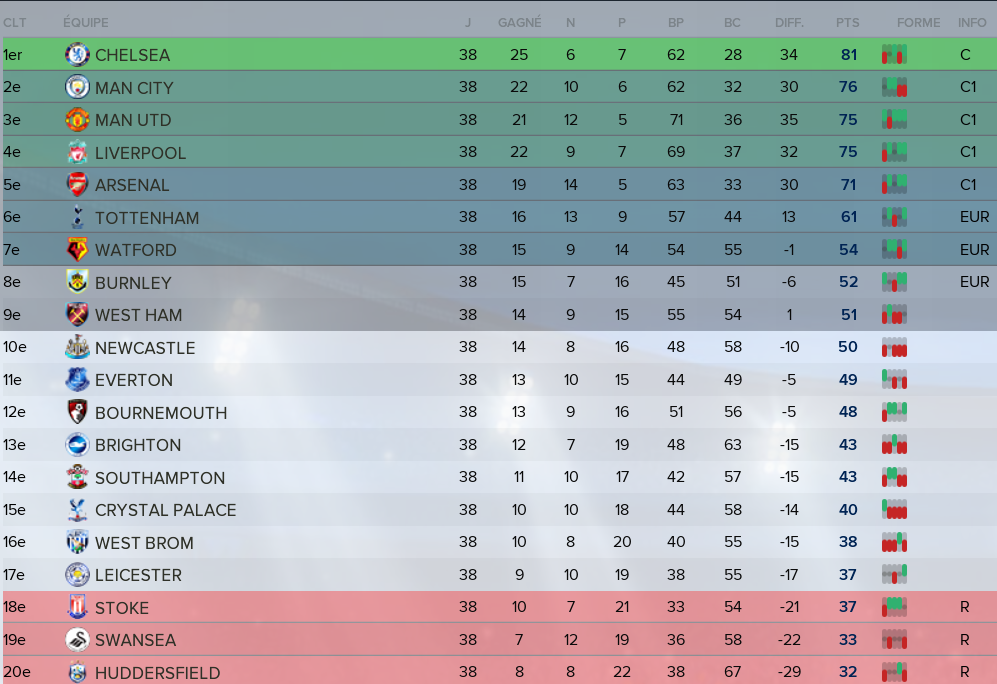Click the Chelsea club crest
This screenshot has height=684, width=997.
(77, 55)
